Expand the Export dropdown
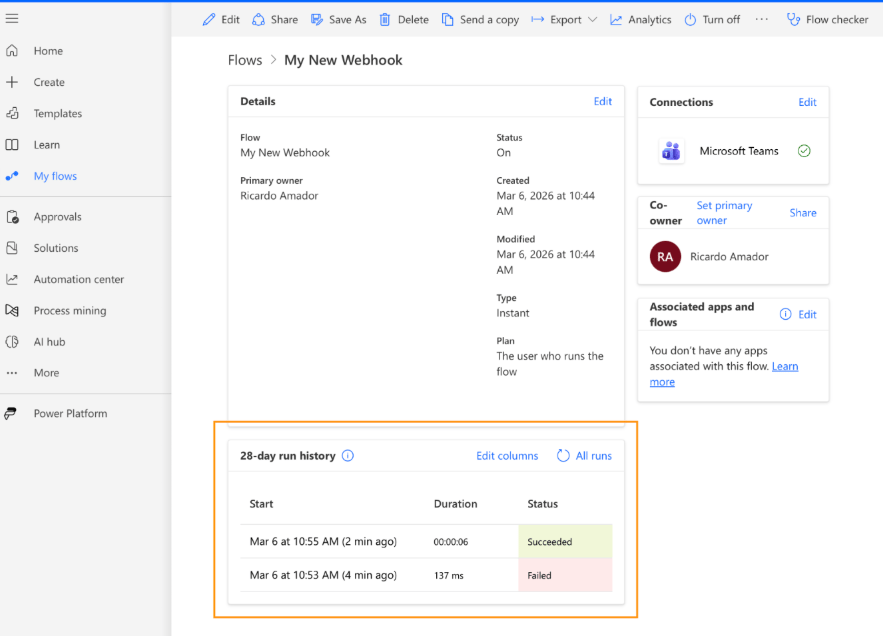Screen dimensions: 883x636 pos(593,20)
